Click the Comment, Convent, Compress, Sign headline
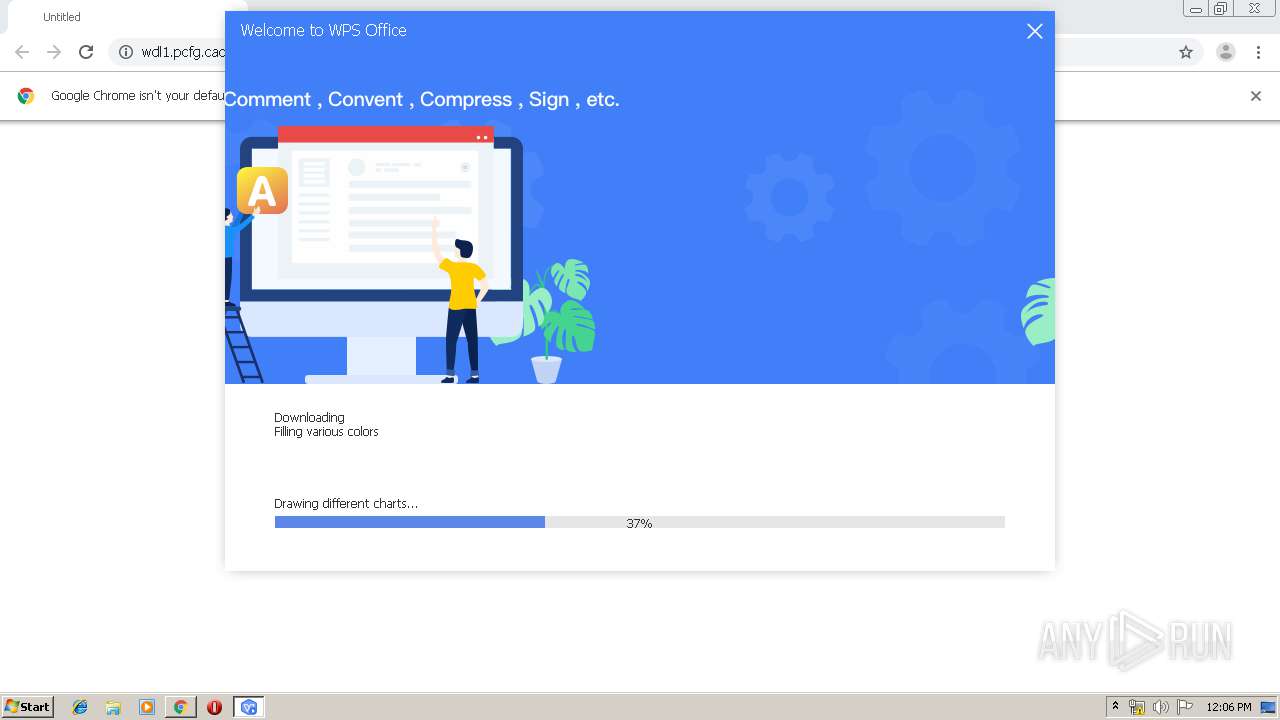Screen dimensions: 1280x720 point(422,99)
